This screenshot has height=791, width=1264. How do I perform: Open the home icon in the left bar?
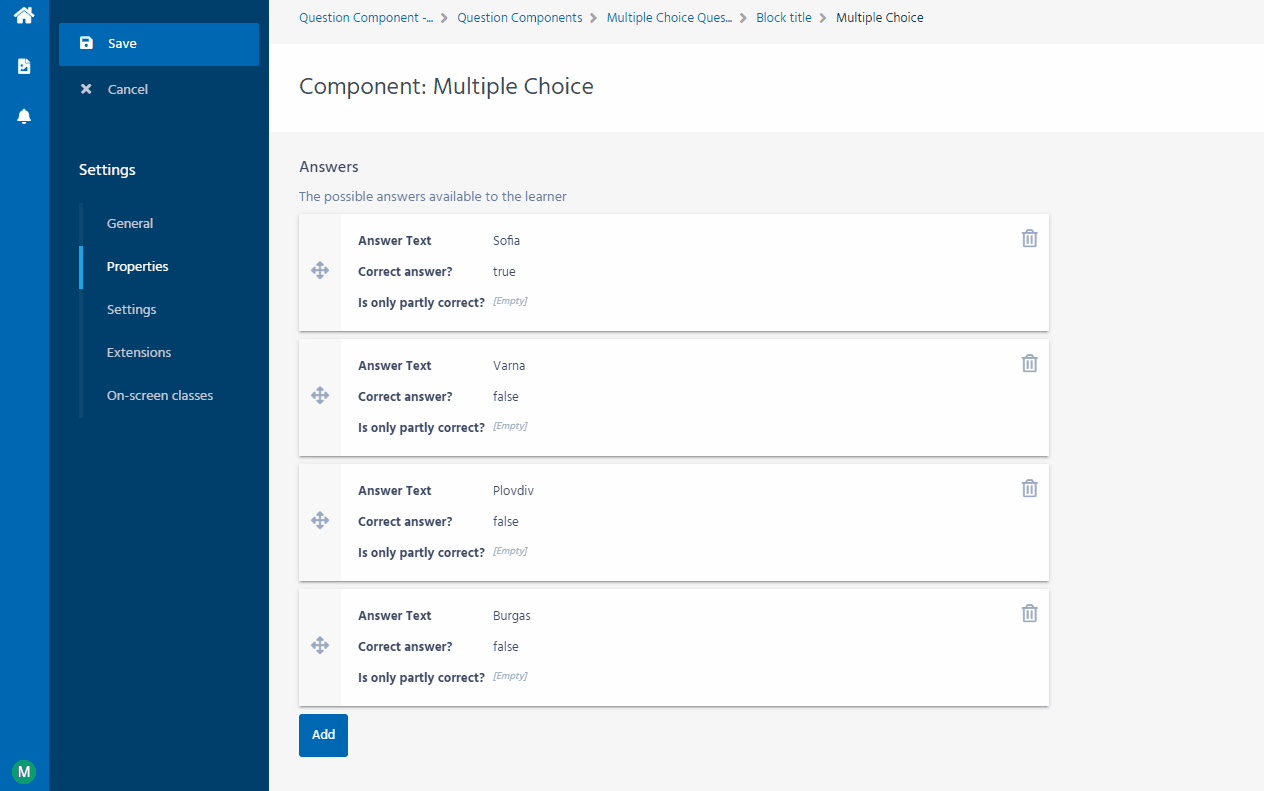coord(23,16)
